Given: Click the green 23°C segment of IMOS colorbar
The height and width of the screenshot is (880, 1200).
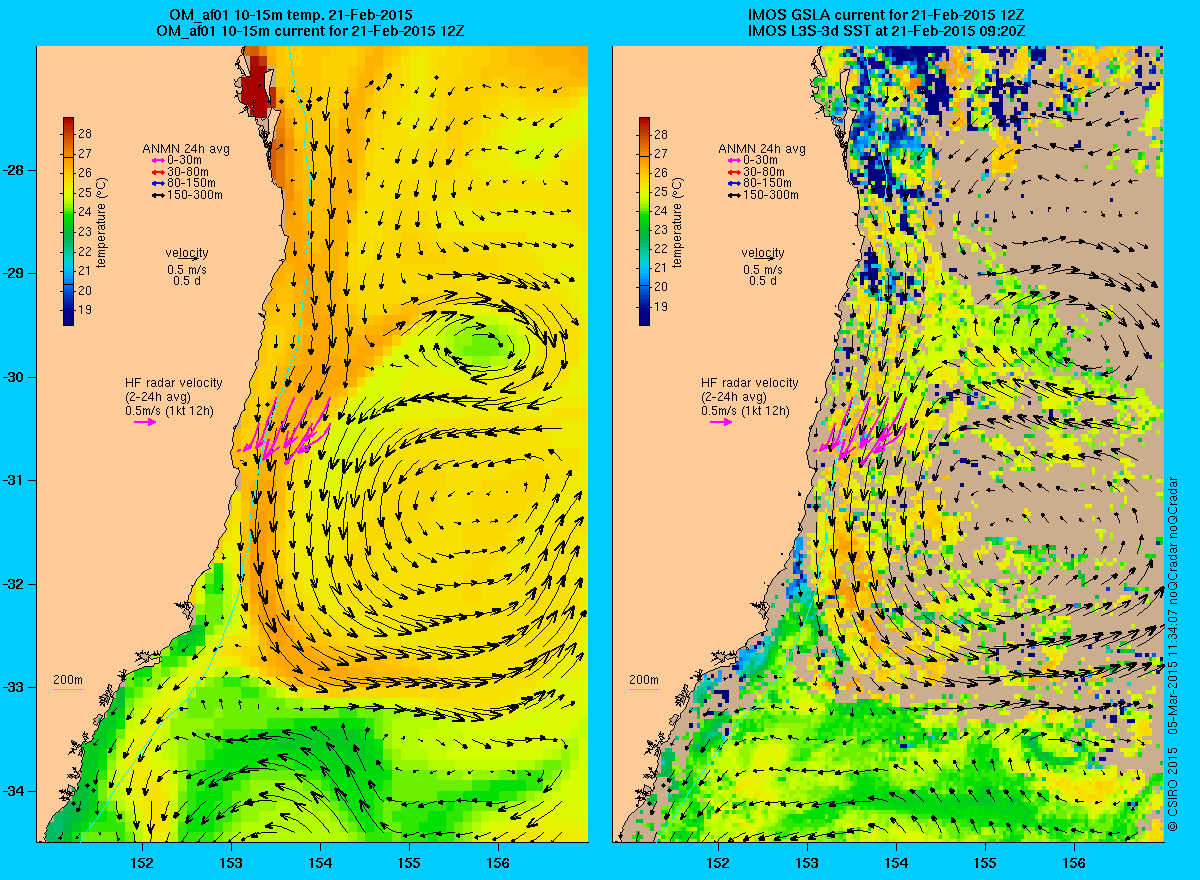Looking at the screenshot, I should [644, 231].
